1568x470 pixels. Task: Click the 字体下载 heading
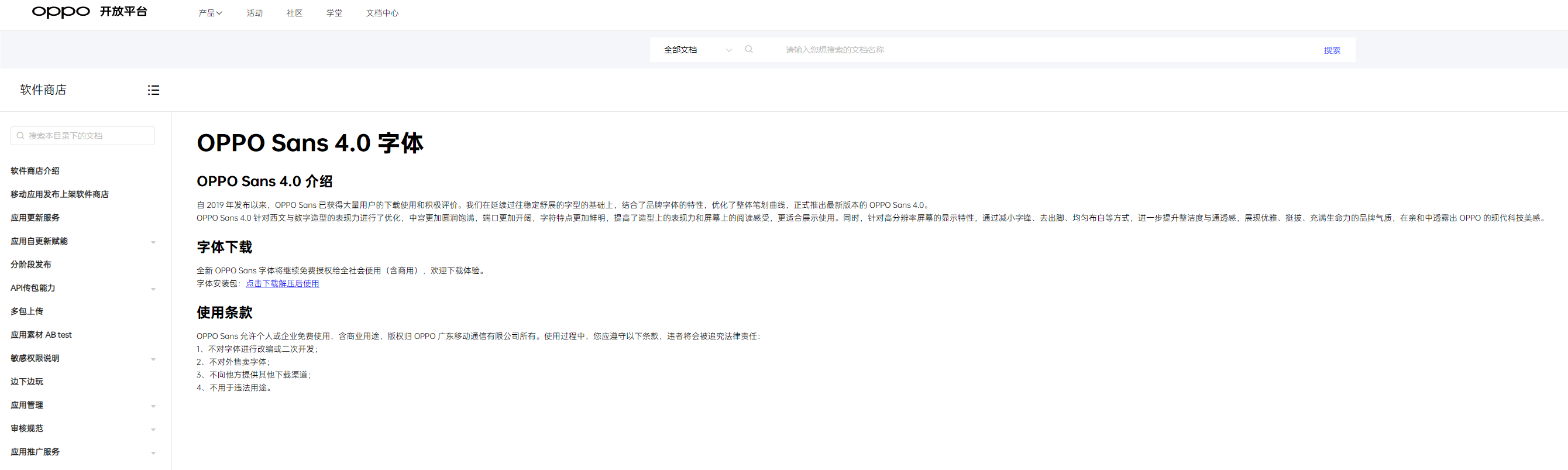pyautogui.click(x=224, y=247)
